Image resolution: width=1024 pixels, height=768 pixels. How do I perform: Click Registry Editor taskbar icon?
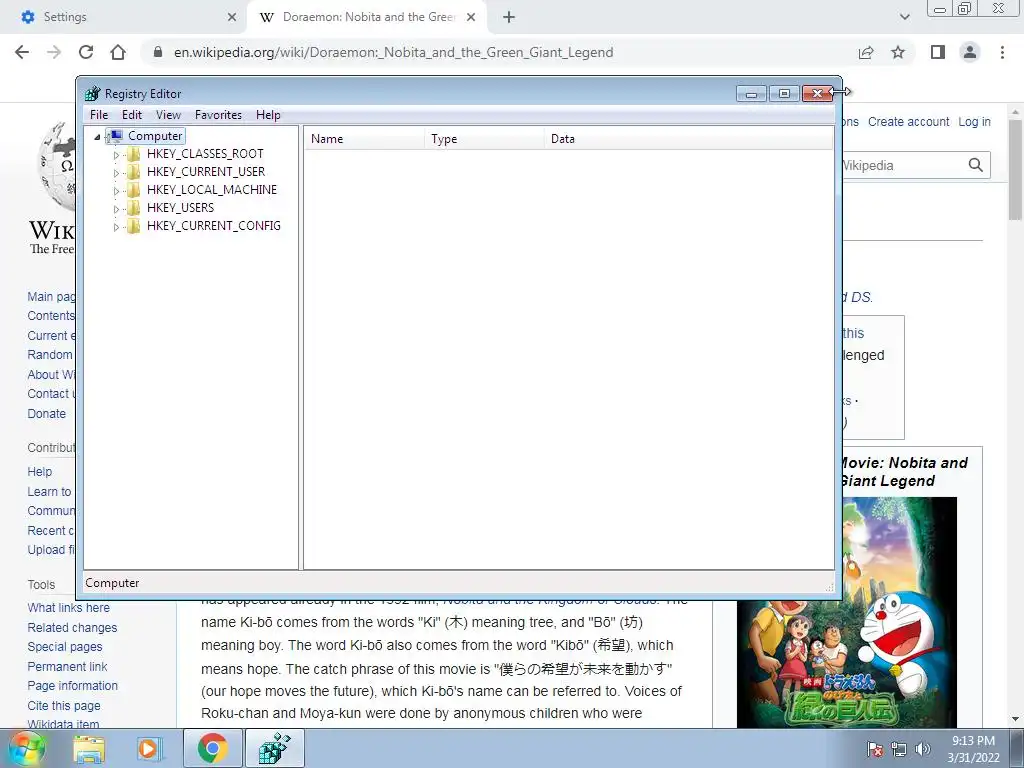point(275,748)
